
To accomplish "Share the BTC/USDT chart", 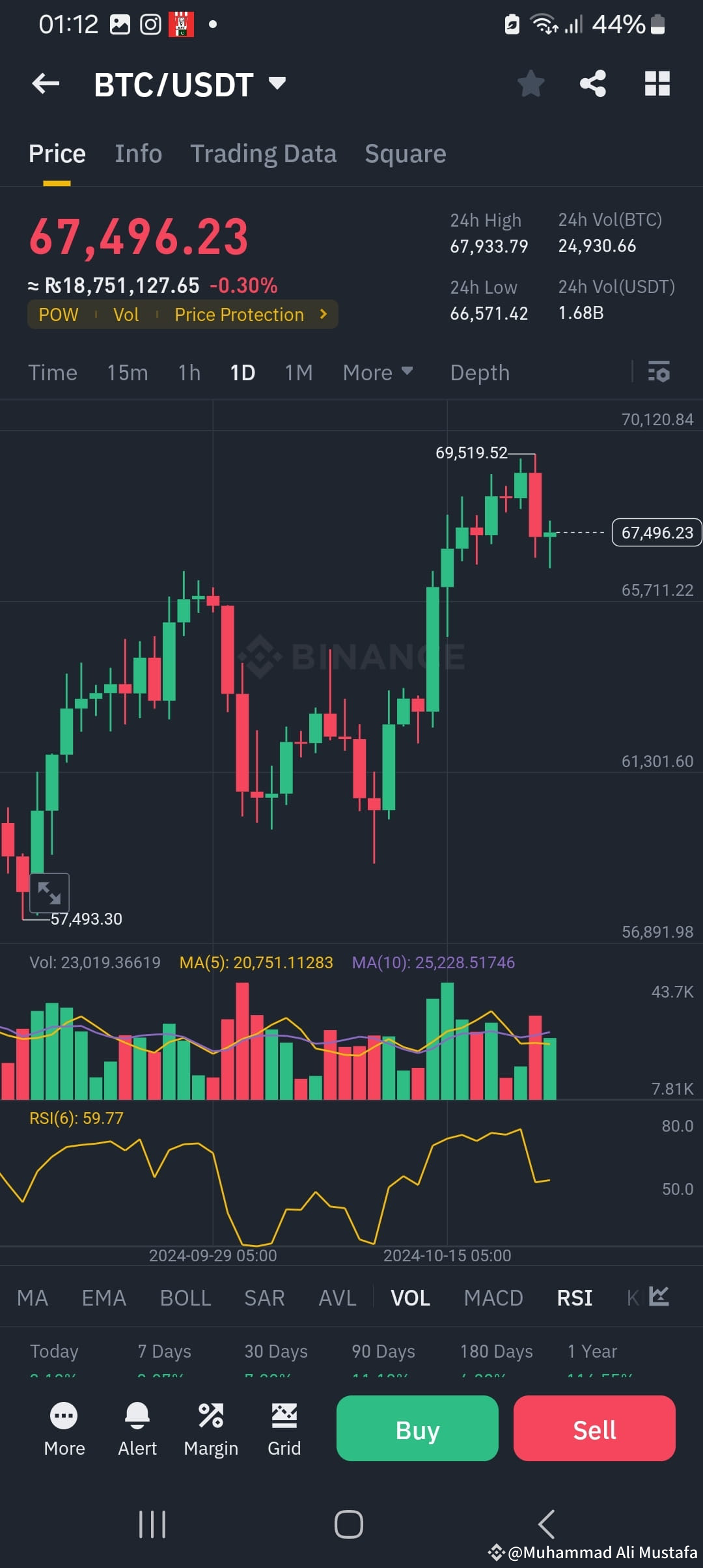I will 591,84.
